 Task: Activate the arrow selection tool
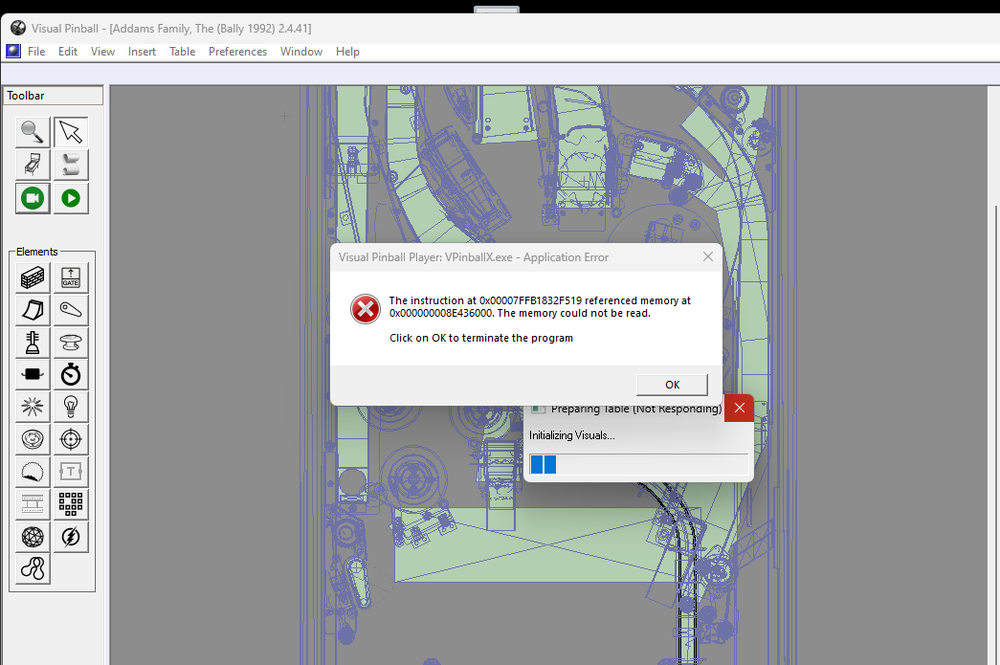70,132
